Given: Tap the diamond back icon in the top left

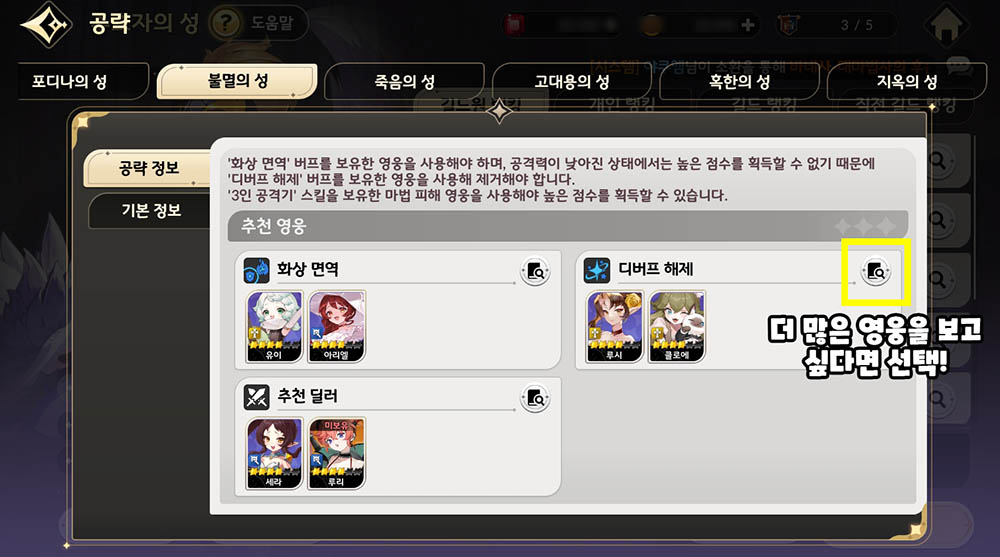Looking at the screenshot, I should [x=46, y=25].
